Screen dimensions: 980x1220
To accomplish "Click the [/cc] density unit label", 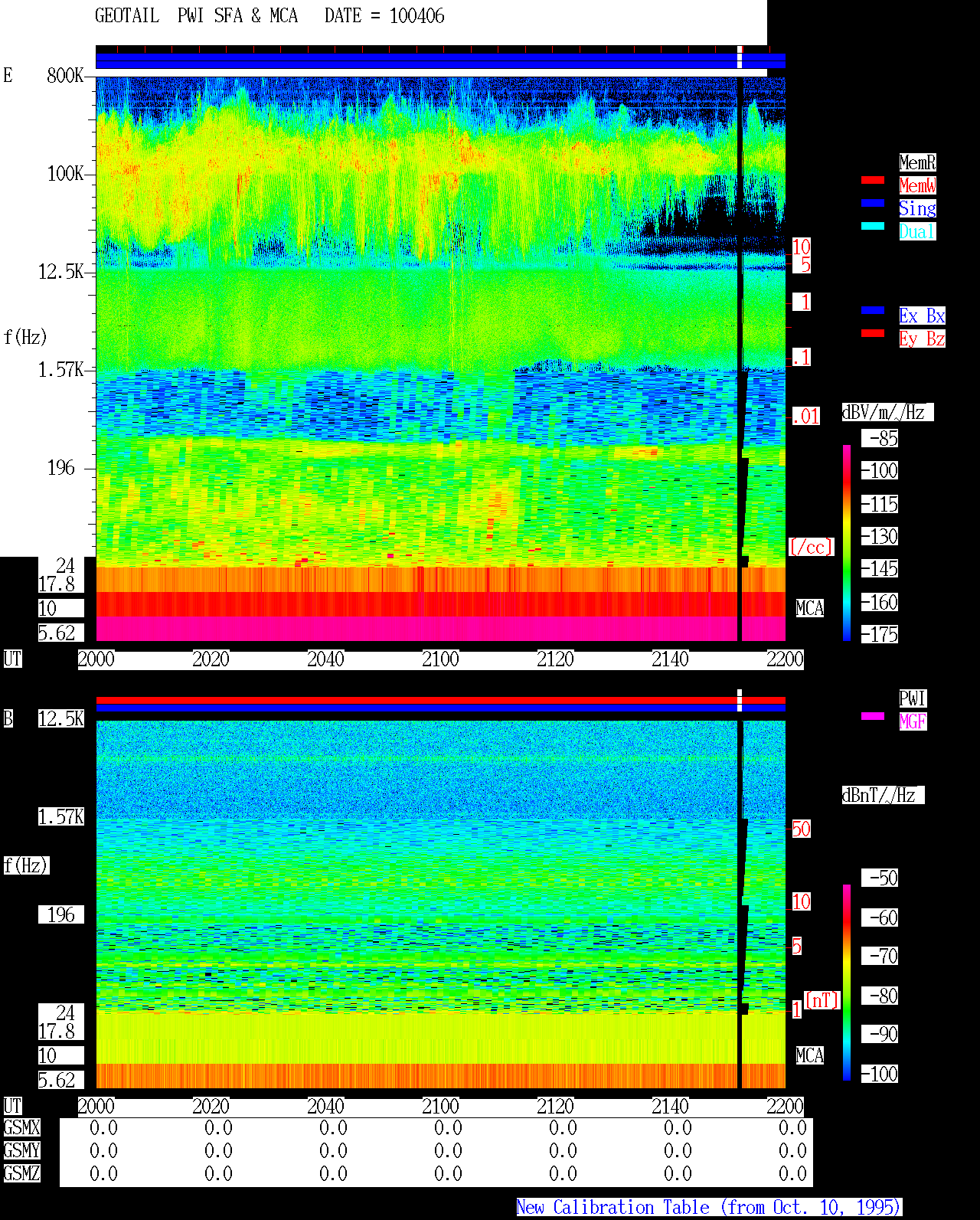I will 811,548.
